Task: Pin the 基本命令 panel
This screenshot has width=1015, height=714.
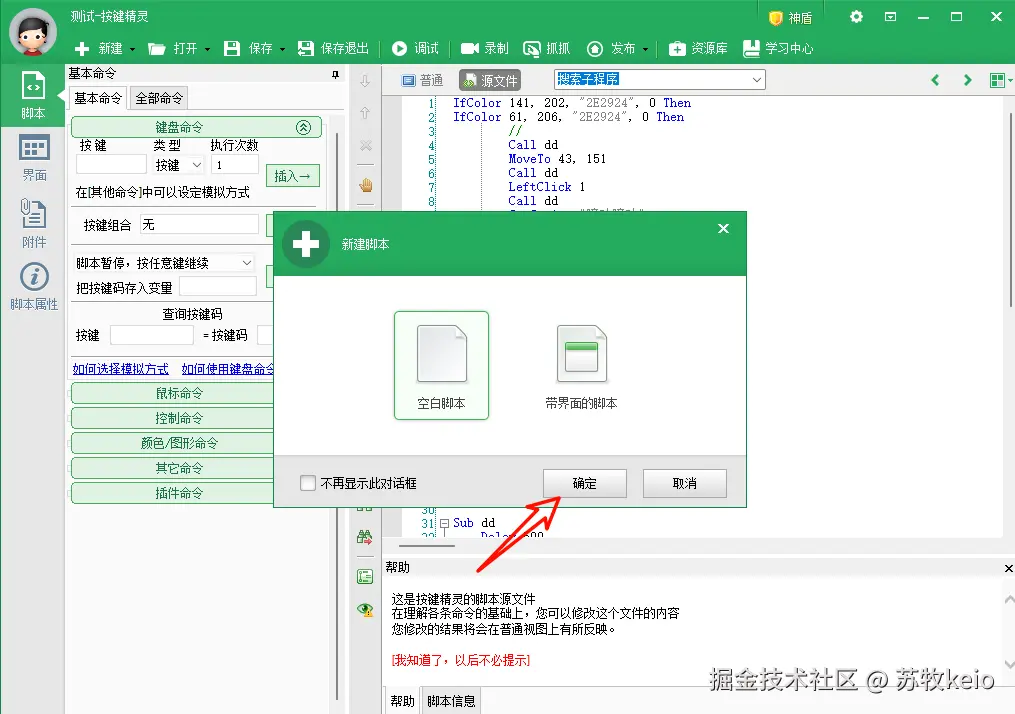Action: [x=335, y=74]
